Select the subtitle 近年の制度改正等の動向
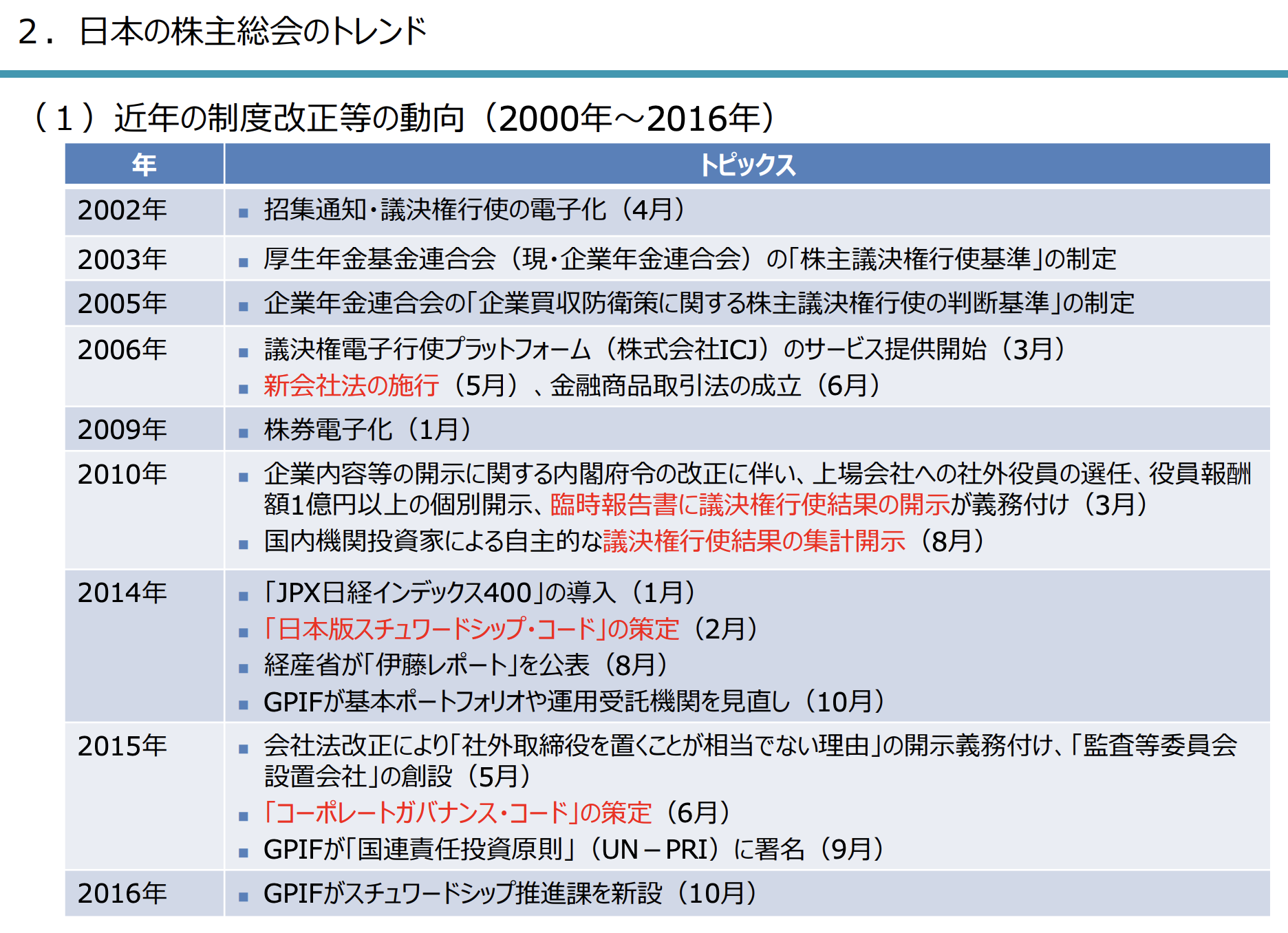The height and width of the screenshot is (933, 1288). point(290,118)
